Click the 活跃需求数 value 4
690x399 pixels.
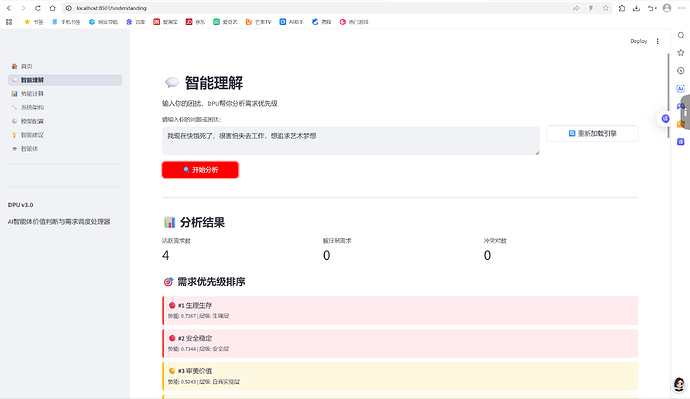(x=165, y=256)
